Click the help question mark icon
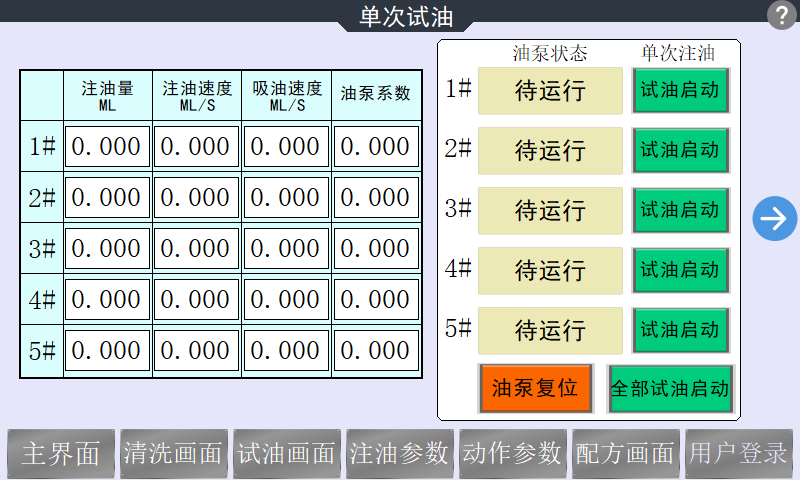The height and width of the screenshot is (480, 800). pyautogui.click(x=780, y=15)
